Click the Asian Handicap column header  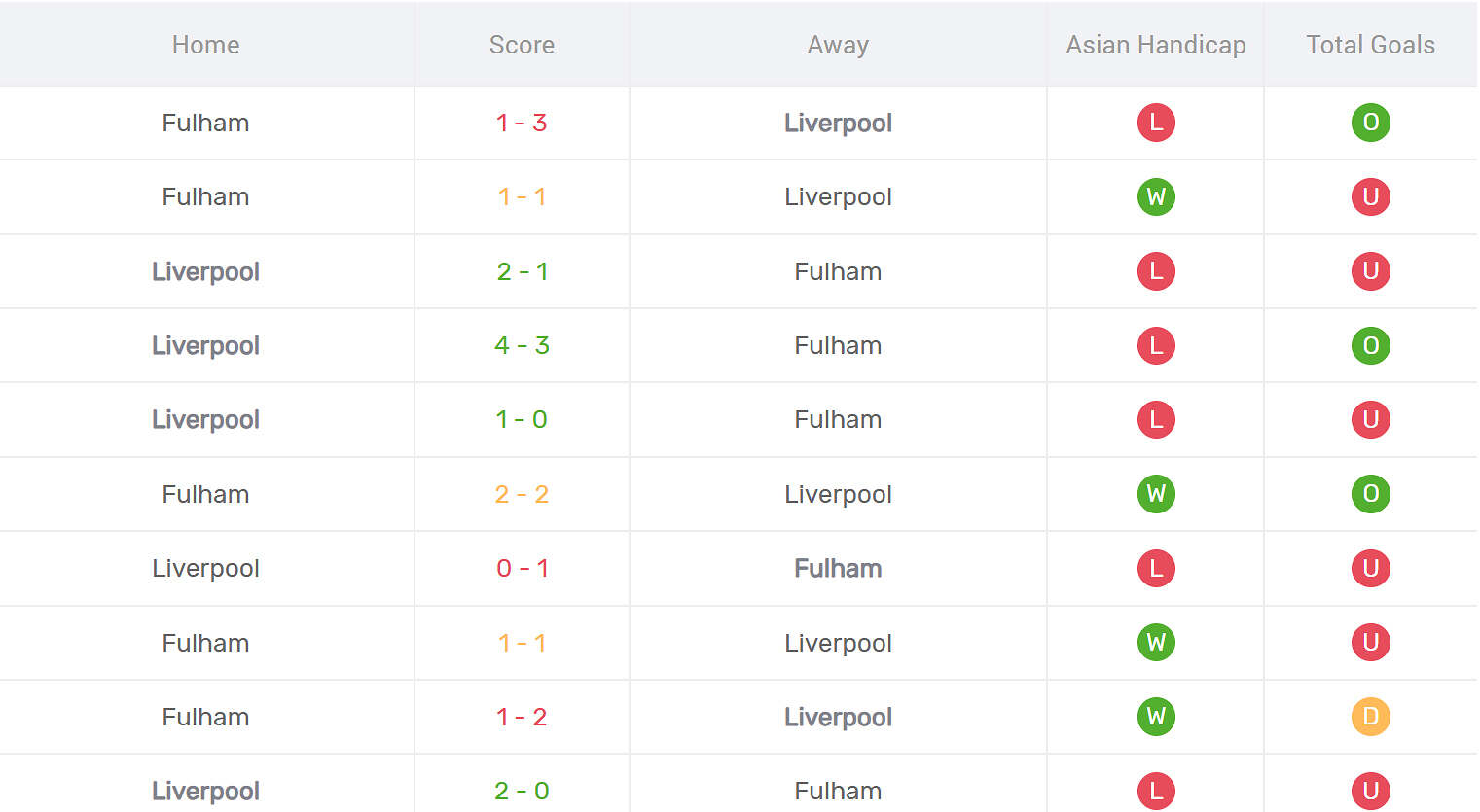pyautogui.click(x=1156, y=45)
